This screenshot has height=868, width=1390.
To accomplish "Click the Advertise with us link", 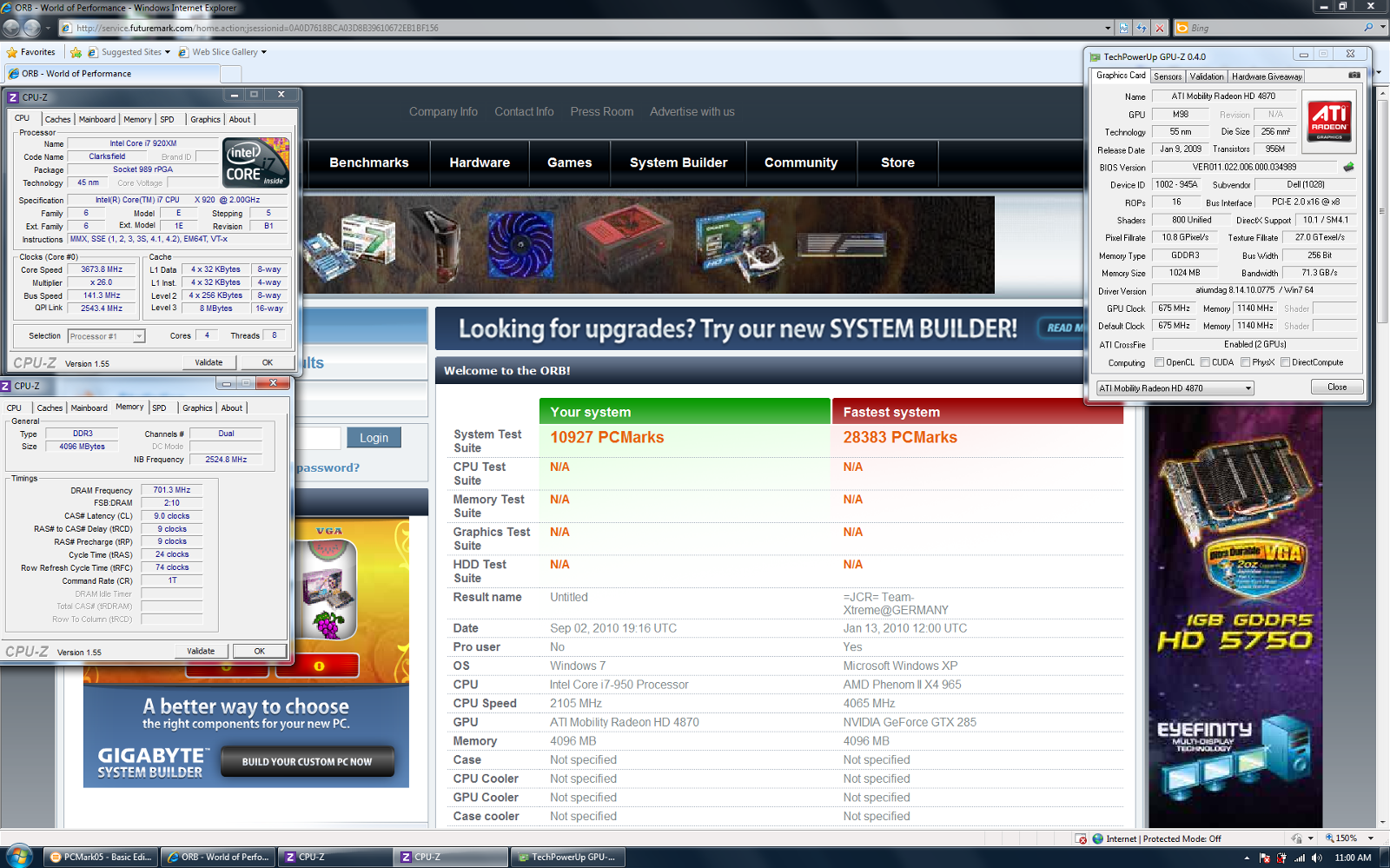I will click(692, 111).
